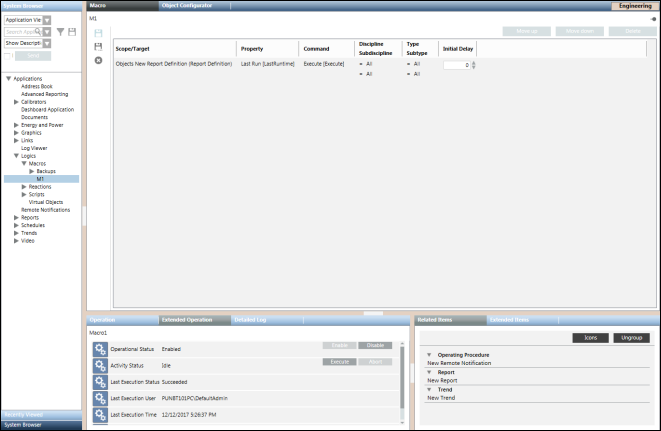Click the round X discard icon
The height and width of the screenshot is (431, 661).
(98, 61)
